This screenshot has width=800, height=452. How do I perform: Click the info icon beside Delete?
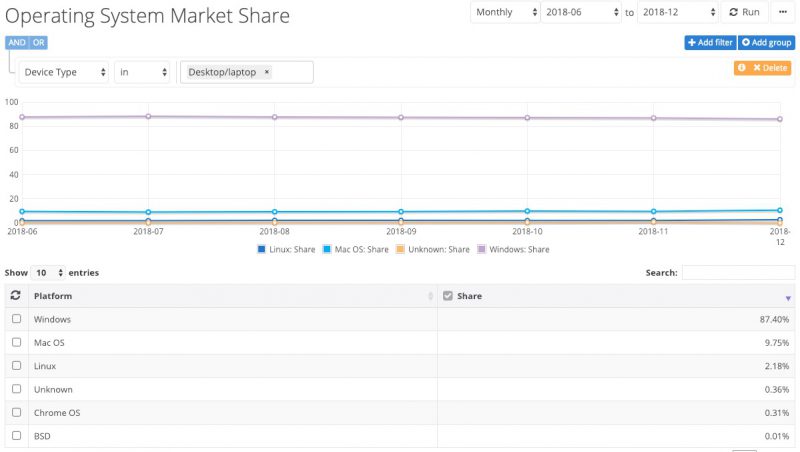click(742, 67)
